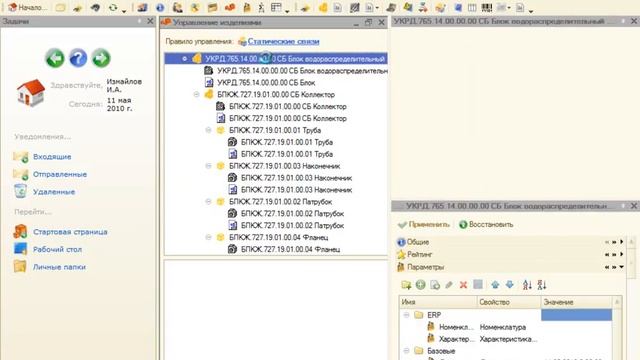Collapse the Базовые parameter group
The height and width of the screenshot is (360, 640).
(407, 351)
